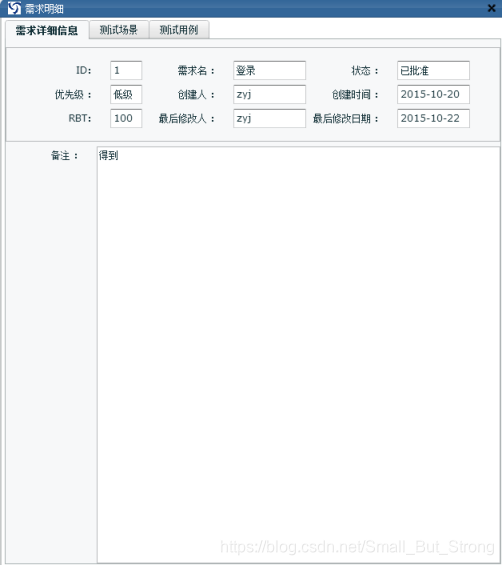Click the 最后修改日期 field 2015-10-22
The width and height of the screenshot is (503, 565).
point(433,118)
